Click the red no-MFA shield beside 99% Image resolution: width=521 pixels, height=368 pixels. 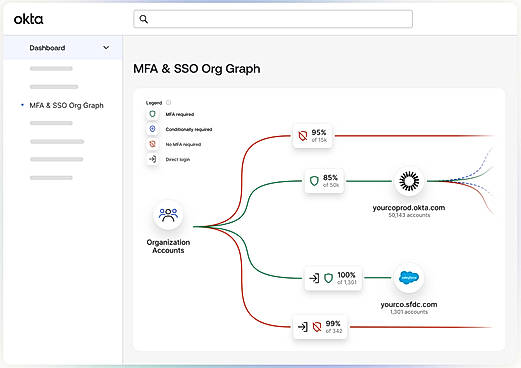pos(317,327)
